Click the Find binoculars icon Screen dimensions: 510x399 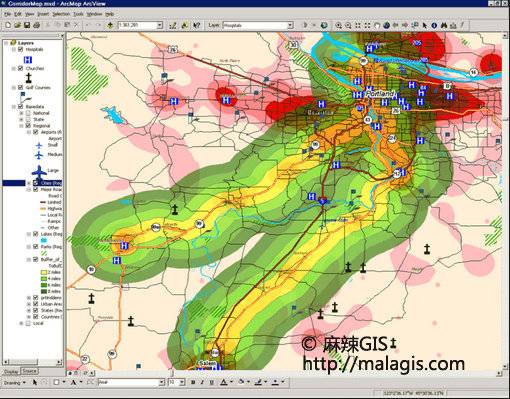pos(443,25)
